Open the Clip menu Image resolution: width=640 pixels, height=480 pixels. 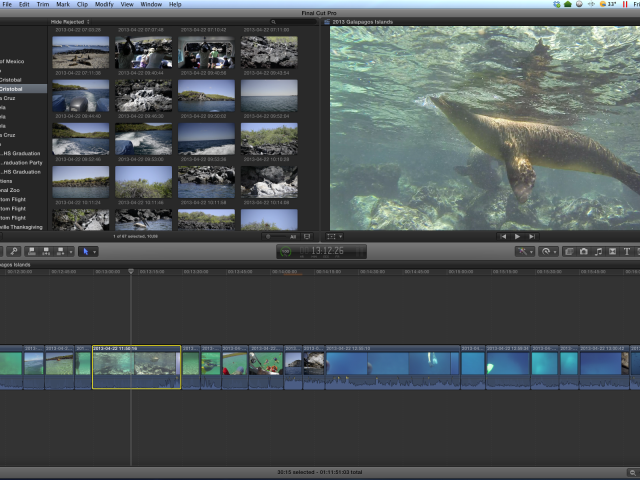82,4
